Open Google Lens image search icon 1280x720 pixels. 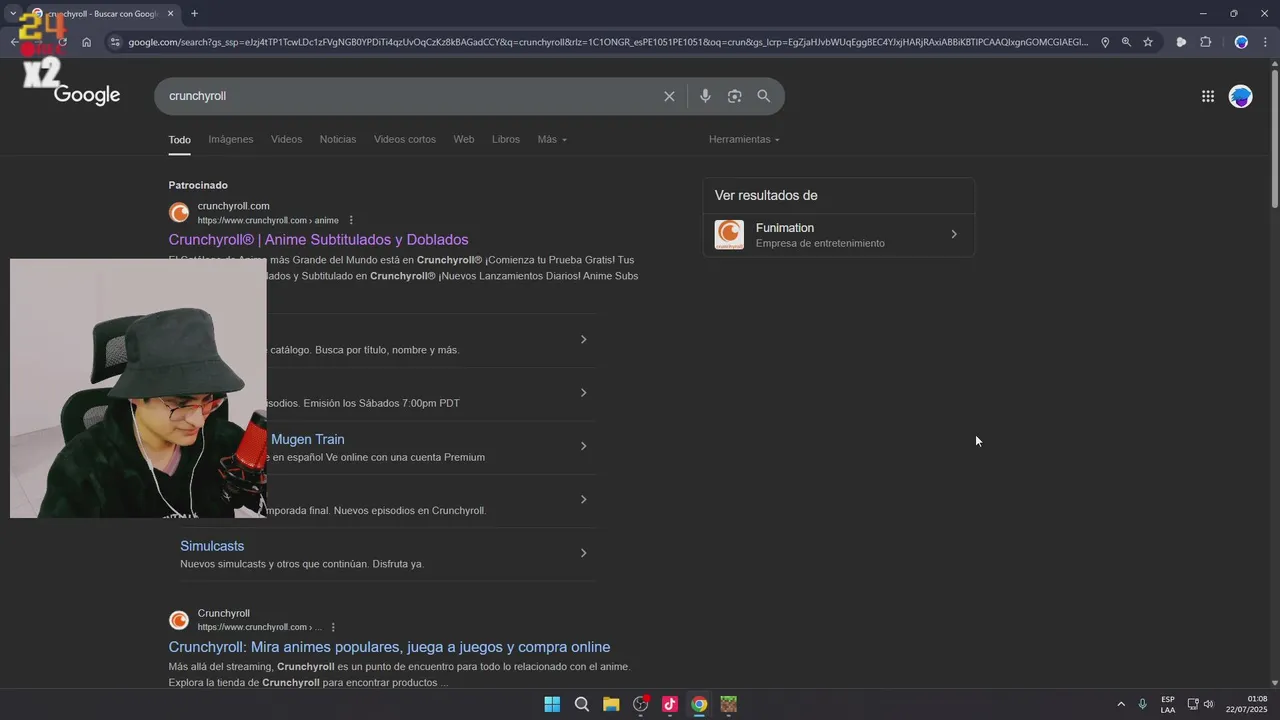tap(735, 96)
